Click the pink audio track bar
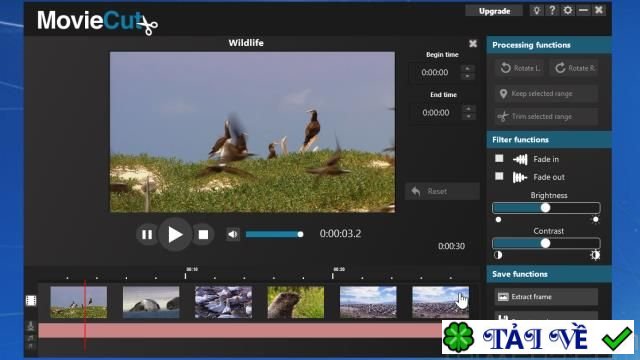The image size is (640, 360). pos(240,331)
